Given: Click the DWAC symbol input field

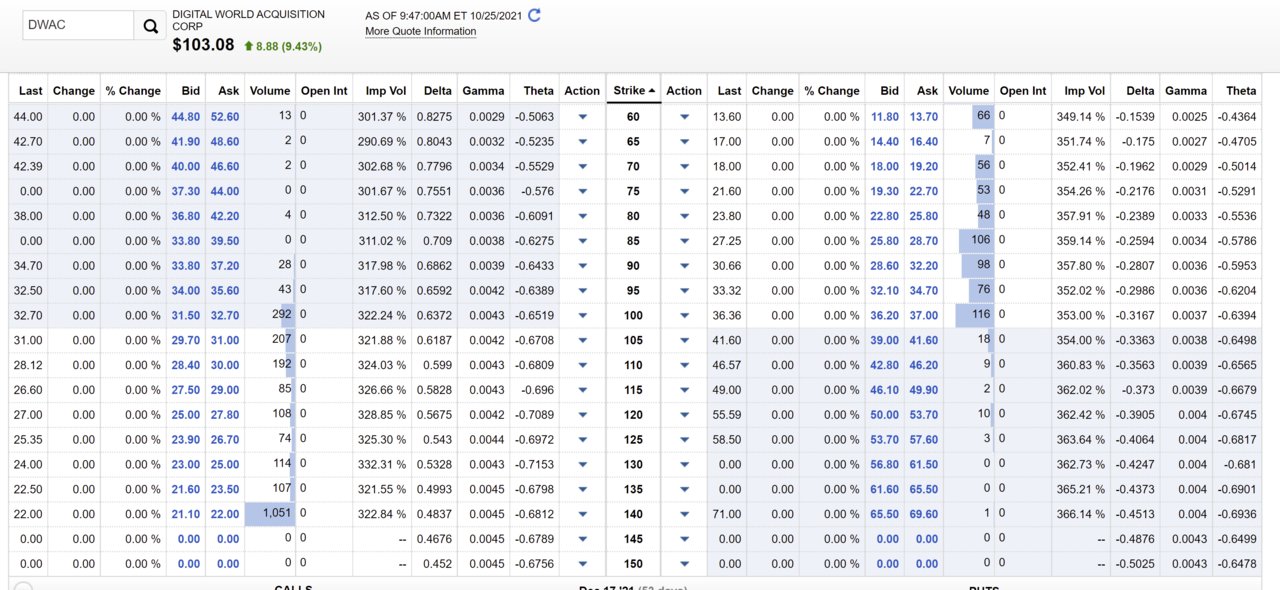Looking at the screenshot, I should click(x=78, y=25).
